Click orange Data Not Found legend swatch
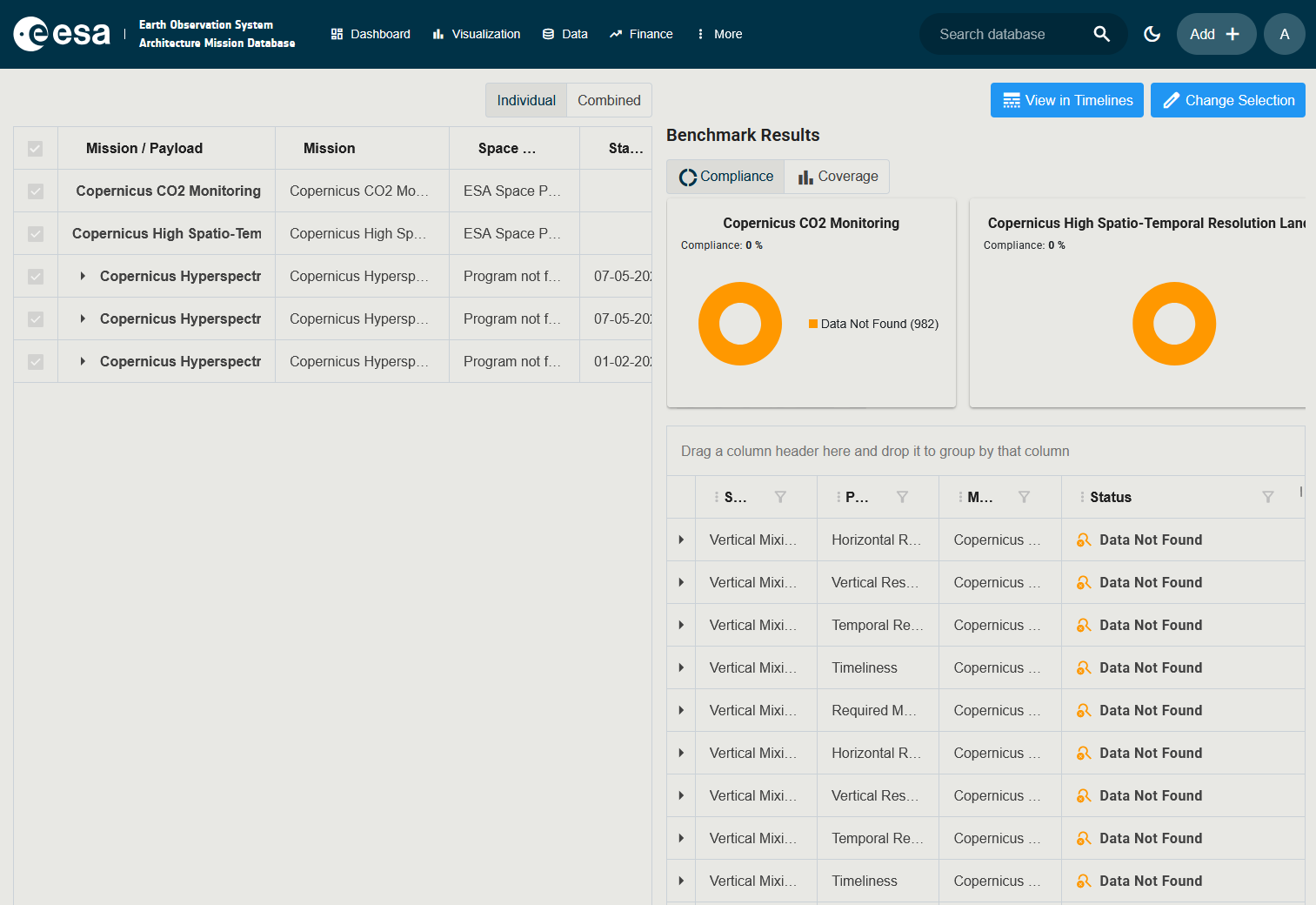Image resolution: width=1316 pixels, height=905 pixels. click(813, 324)
